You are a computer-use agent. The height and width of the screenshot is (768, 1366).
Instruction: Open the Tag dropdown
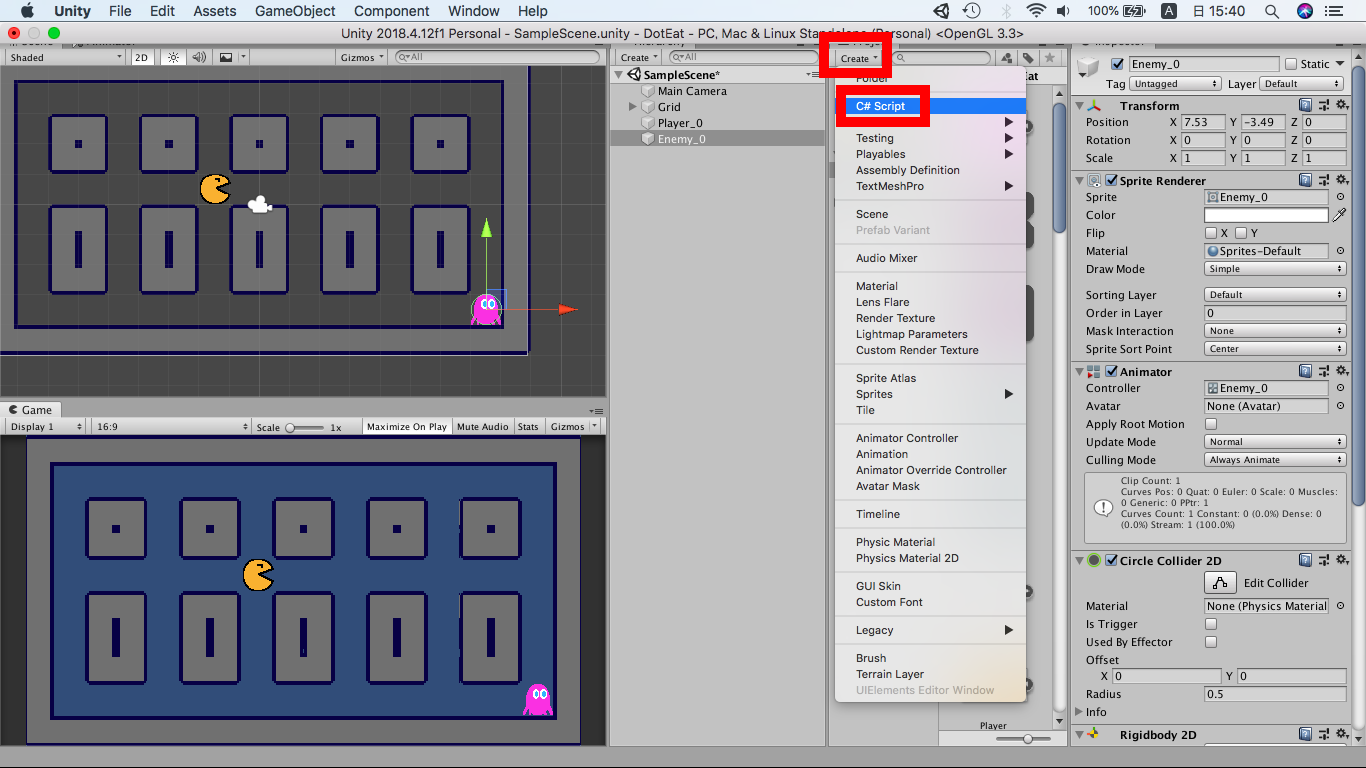[x=1175, y=84]
